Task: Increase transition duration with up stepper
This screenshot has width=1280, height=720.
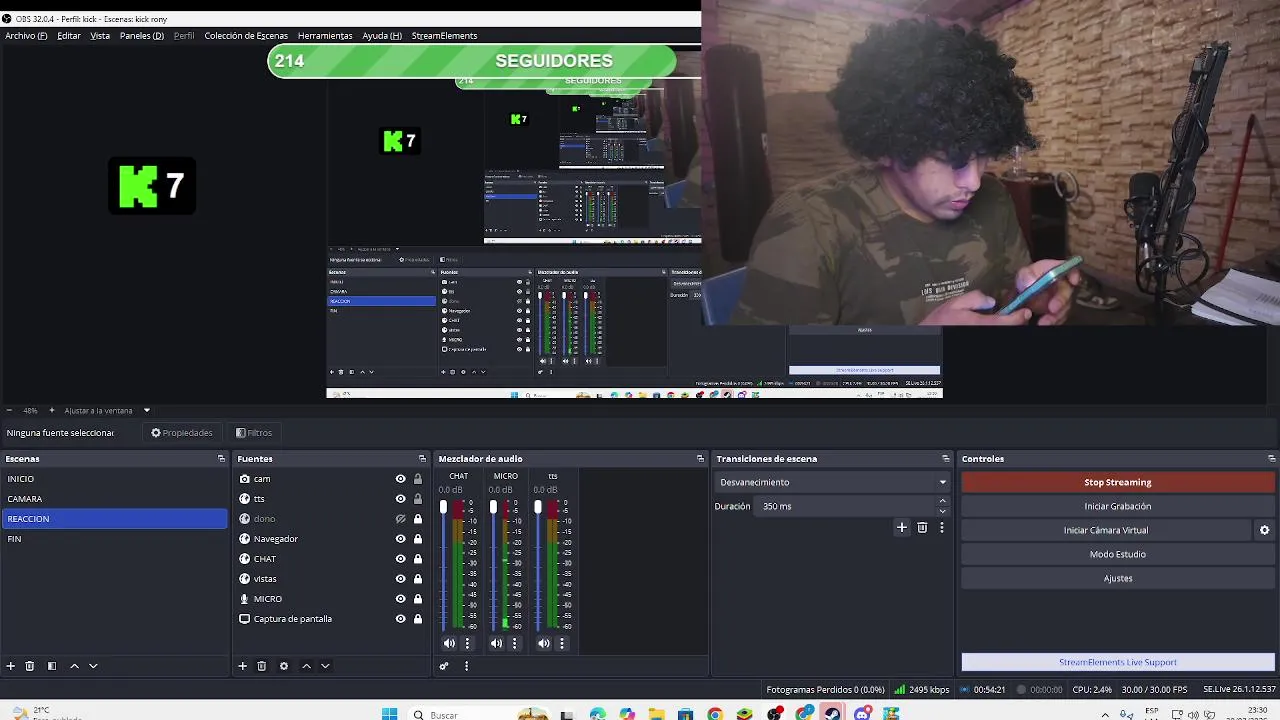Action: (942, 501)
